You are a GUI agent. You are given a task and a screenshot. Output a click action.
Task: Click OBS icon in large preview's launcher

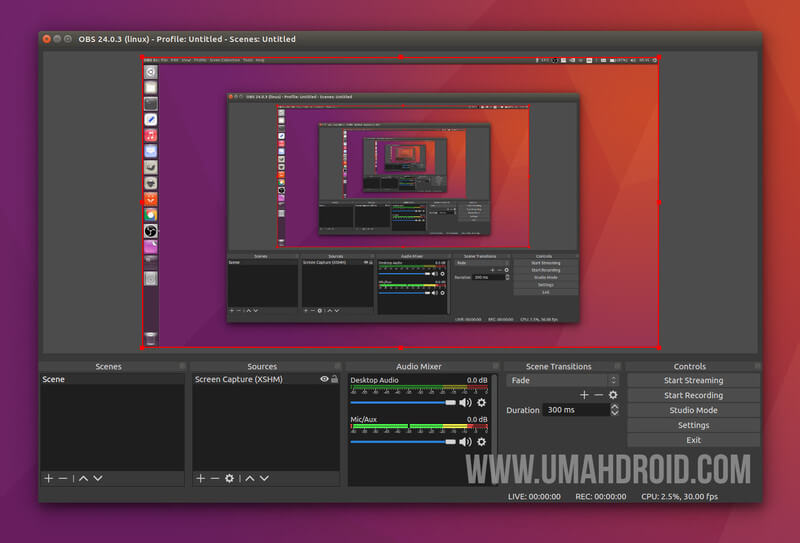pyautogui.click(x=151, y=231)
